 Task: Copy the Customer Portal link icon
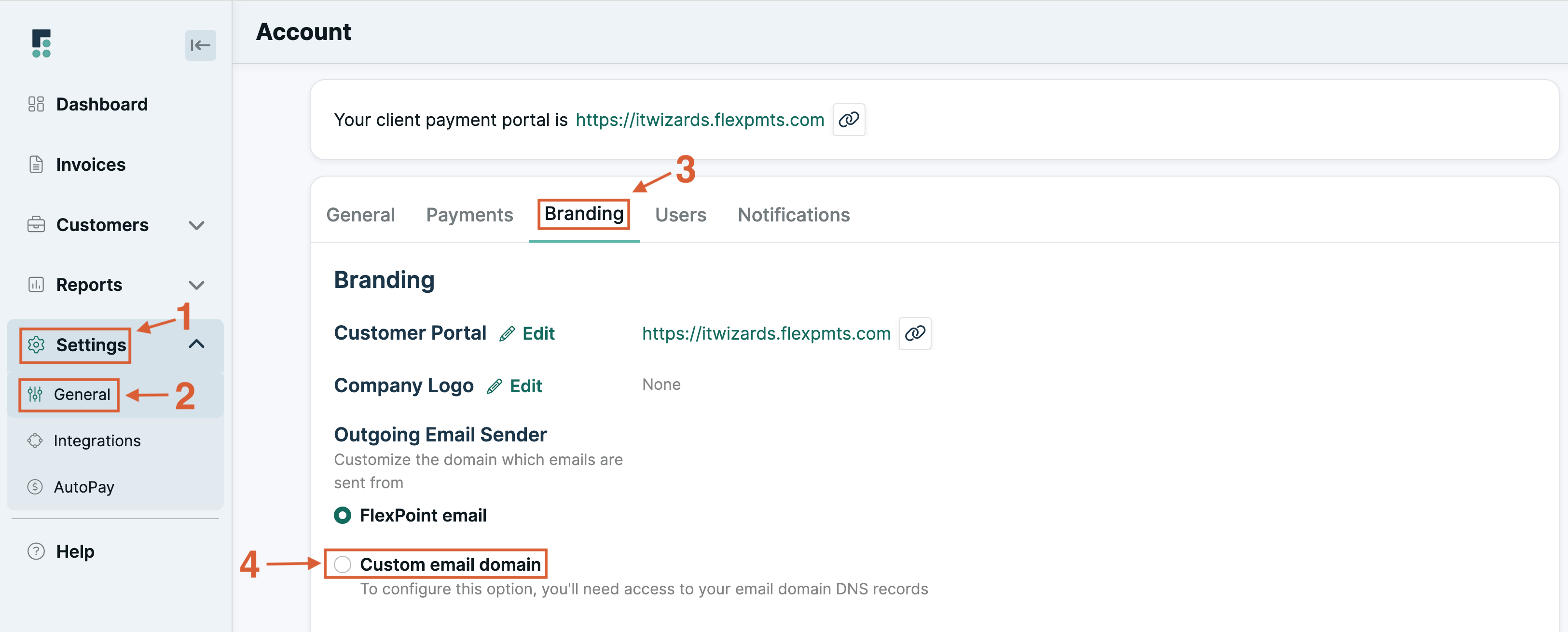click(x=915, y=333)
